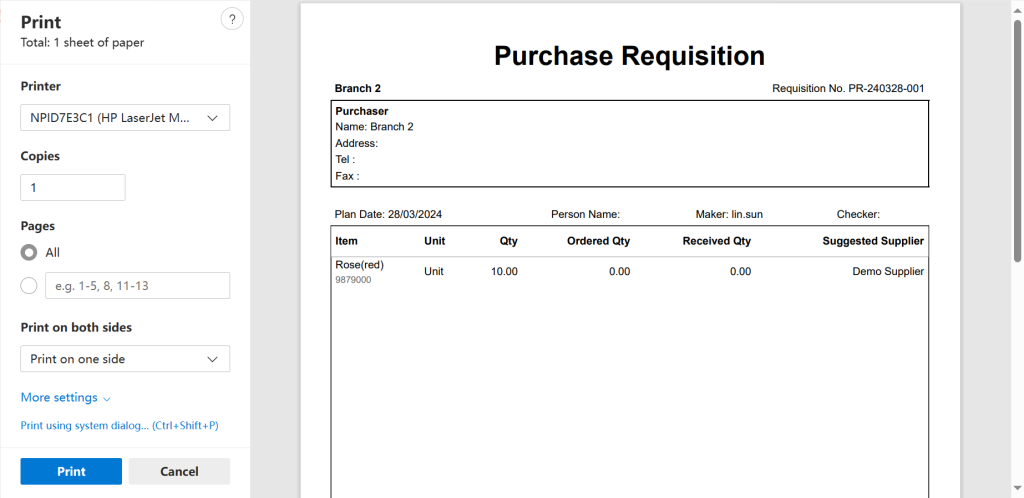Click the Maker: lin.sun text
The width and height of the screenshot is (1024, 498).
(x=729, y=214)
